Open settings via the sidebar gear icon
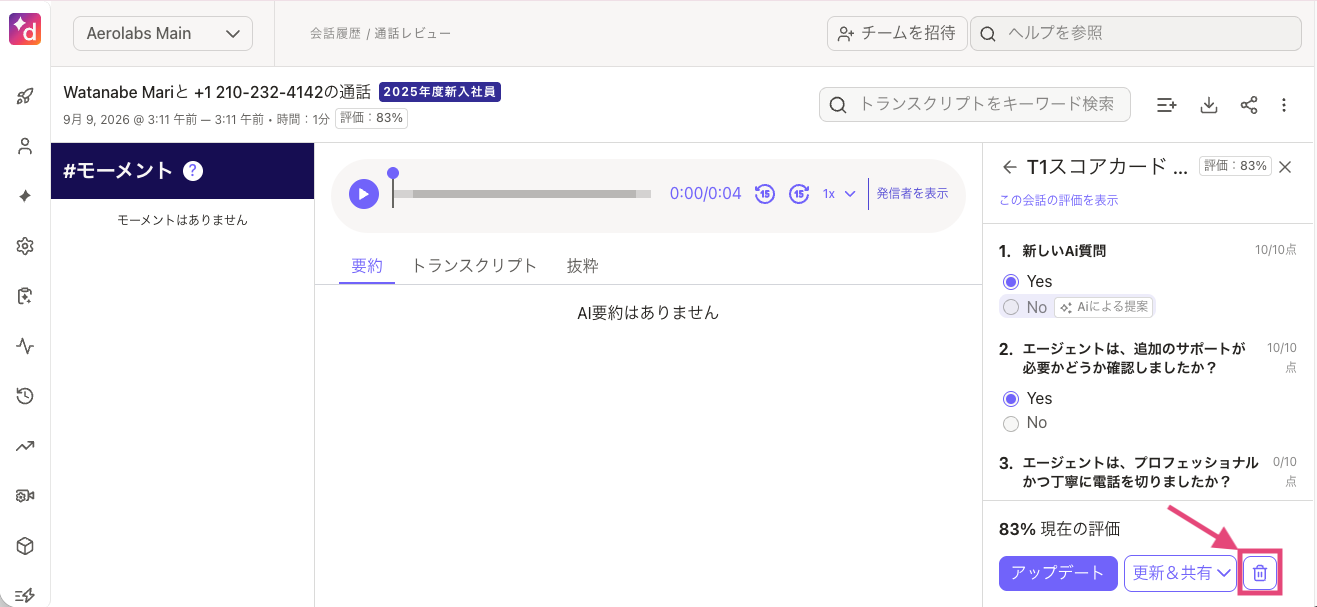Screen dimensions: 1317x607 tap(26, 246)
